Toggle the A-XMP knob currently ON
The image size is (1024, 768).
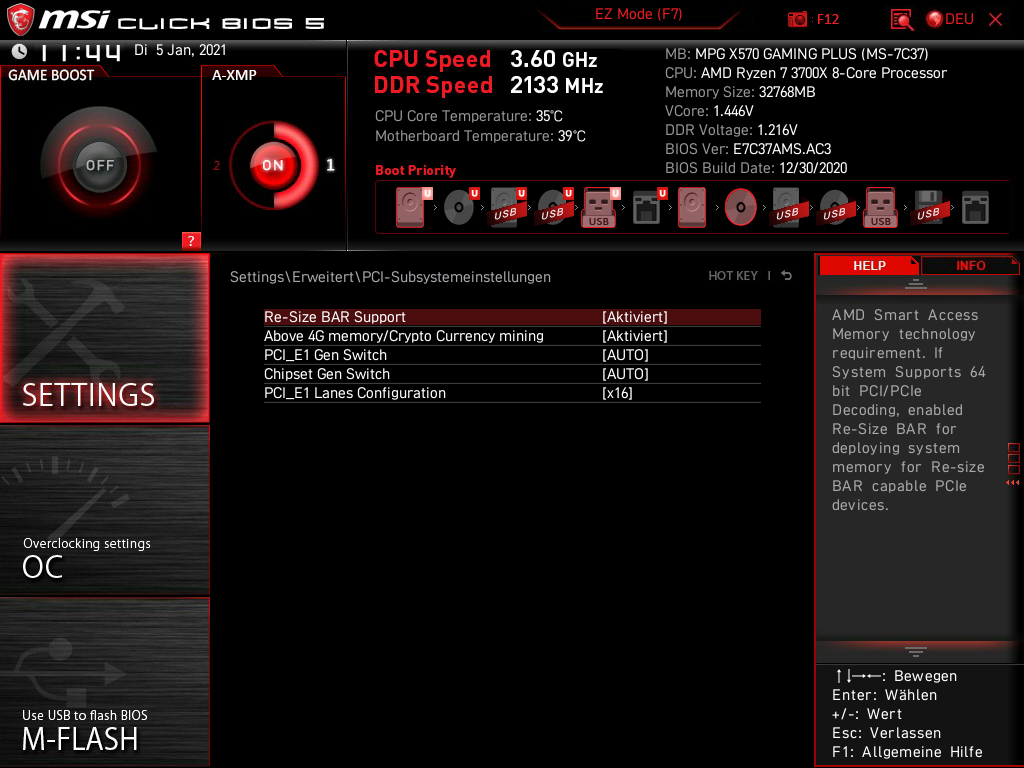coord(273,165)
